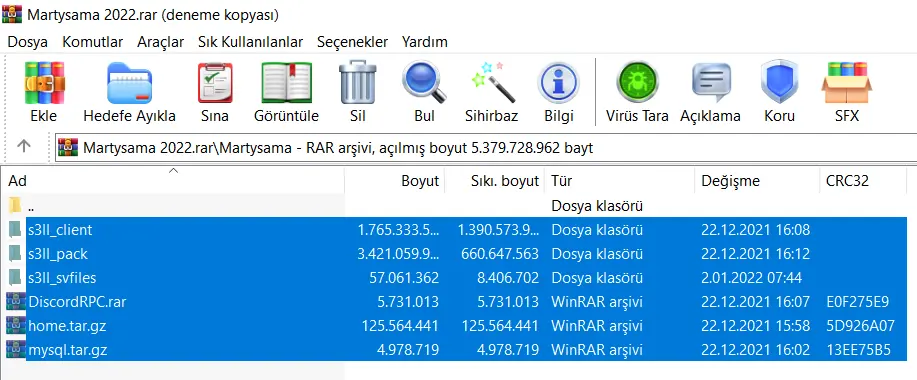Click the Sil trash can icon
Viewport: 917px width, 380px height.
(357, 84)
